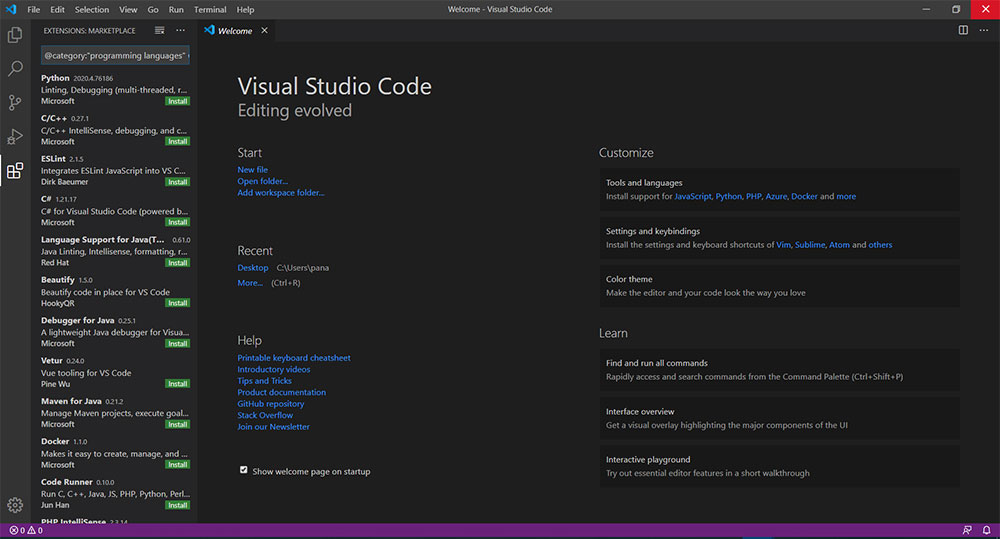Image resolution: width=1000 pixels, height=539 pixels.
Task: Open editor More Actions ellipsis menu
Action: [x=983, y=31]
